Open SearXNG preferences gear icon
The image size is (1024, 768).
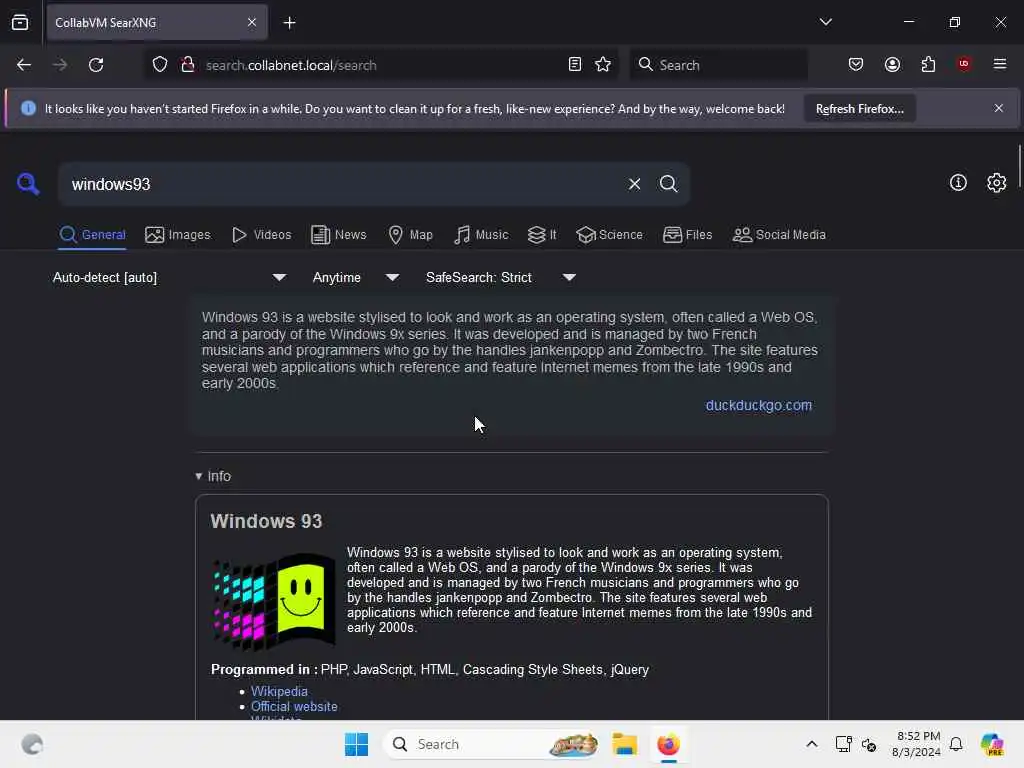997,183
